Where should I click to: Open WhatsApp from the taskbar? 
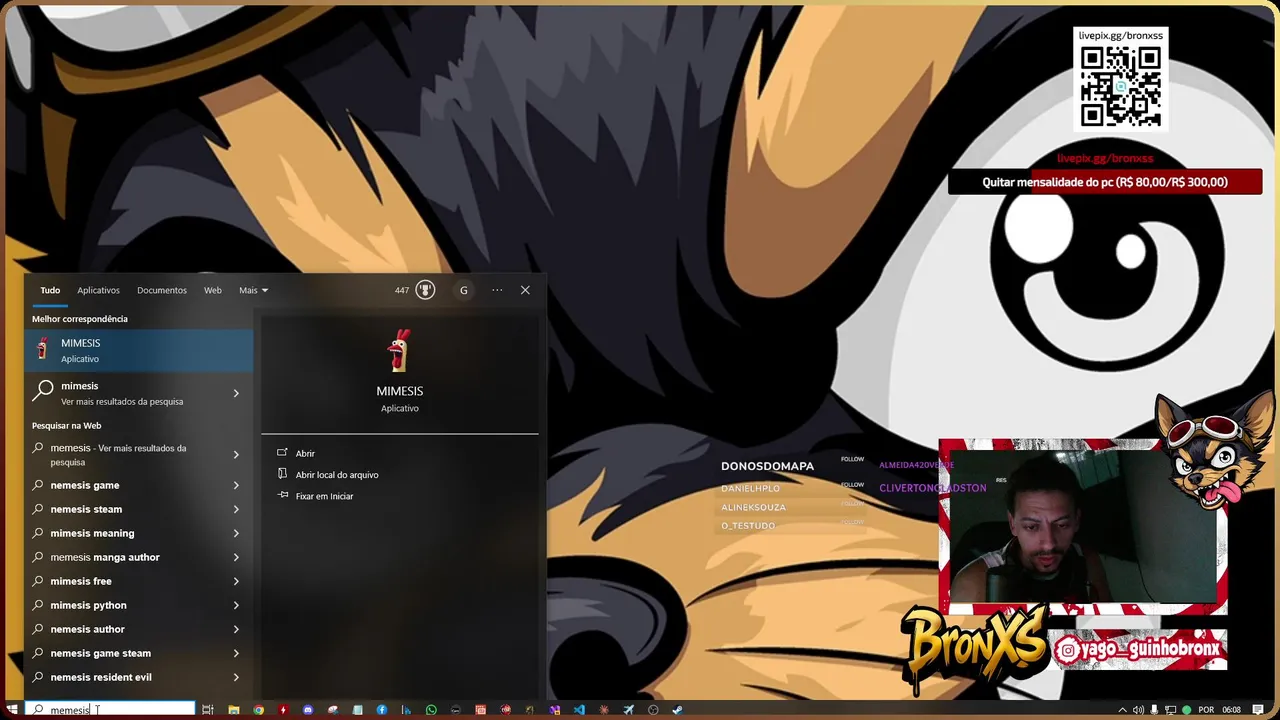(x=431, y=710)
